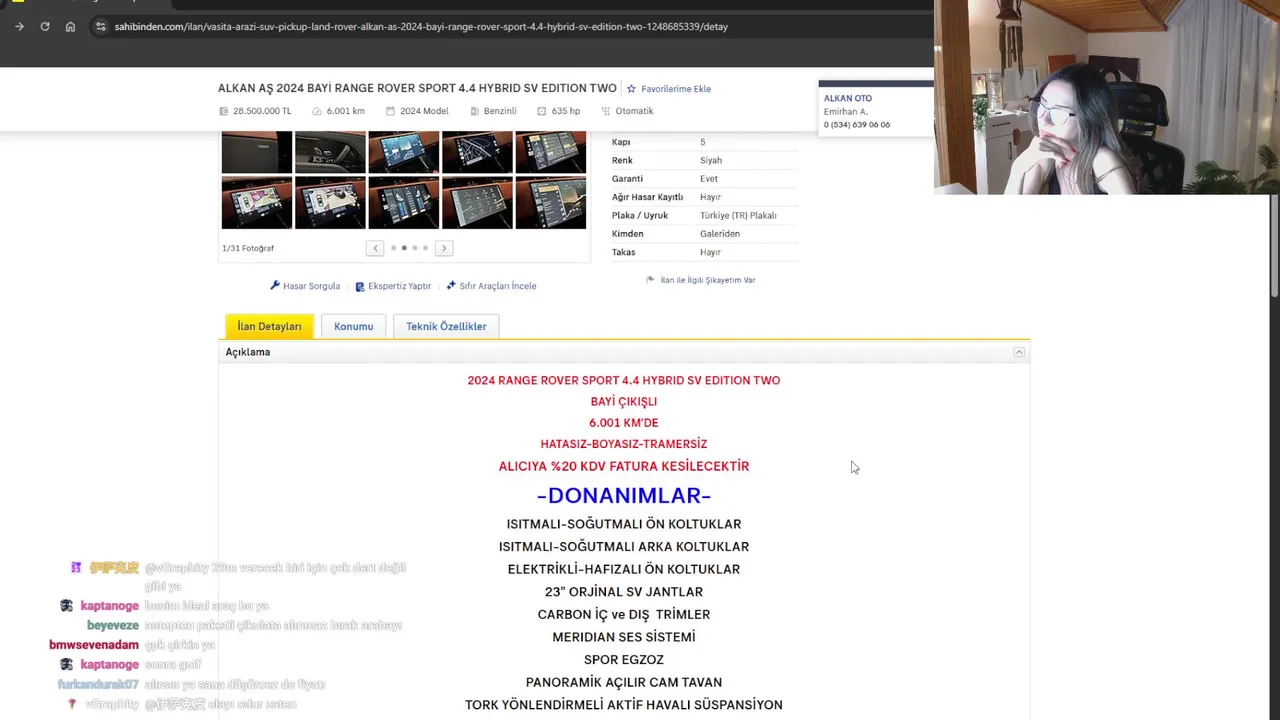Click the star icon for Favorilerime Ekle
The height and width of the screenshot is (720, 1280).
(x=631, y=89)
